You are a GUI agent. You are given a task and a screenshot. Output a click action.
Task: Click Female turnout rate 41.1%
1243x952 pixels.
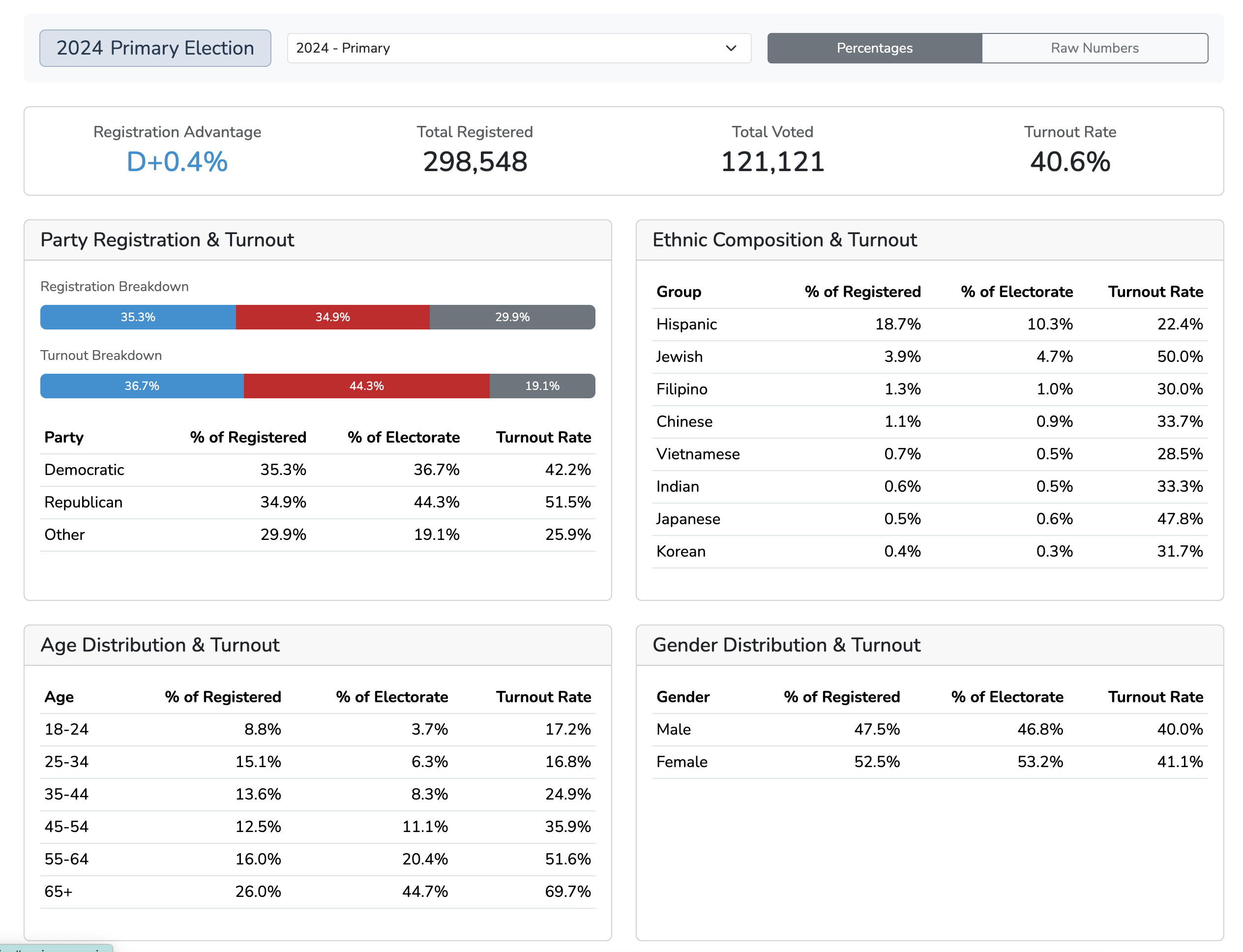click(1180, 762)
